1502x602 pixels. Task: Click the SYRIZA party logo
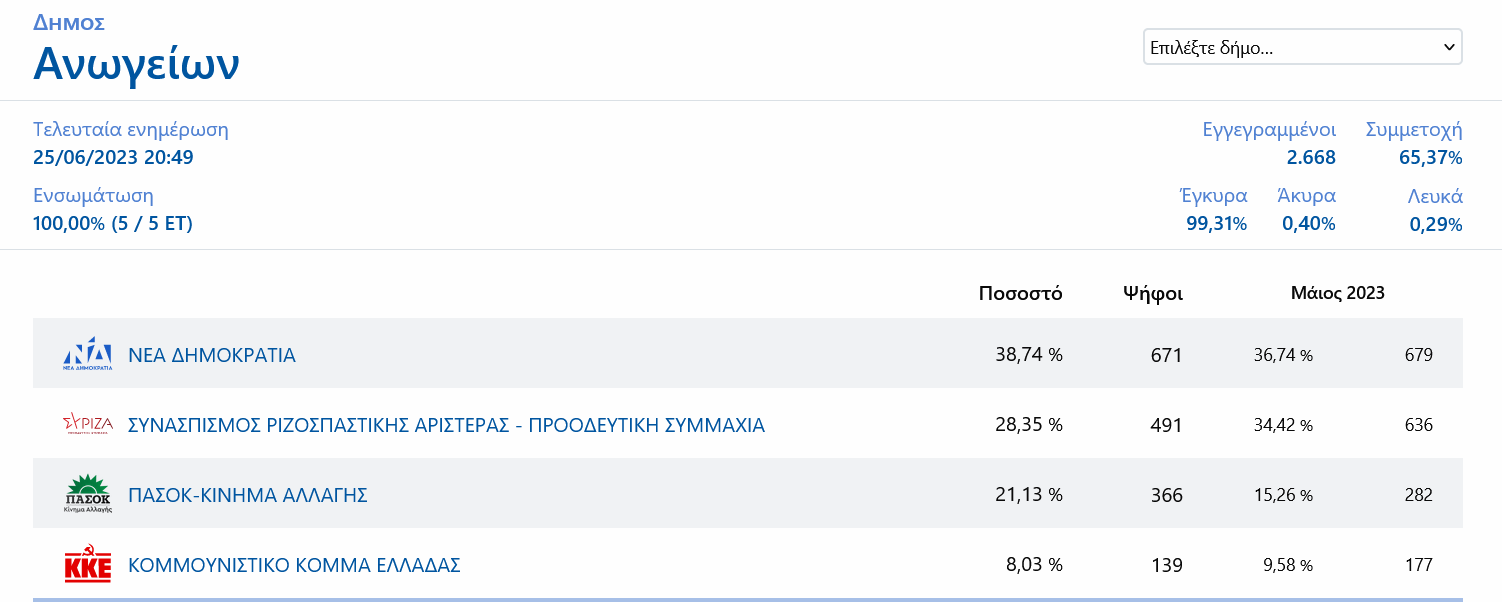[x=88, y=425]
